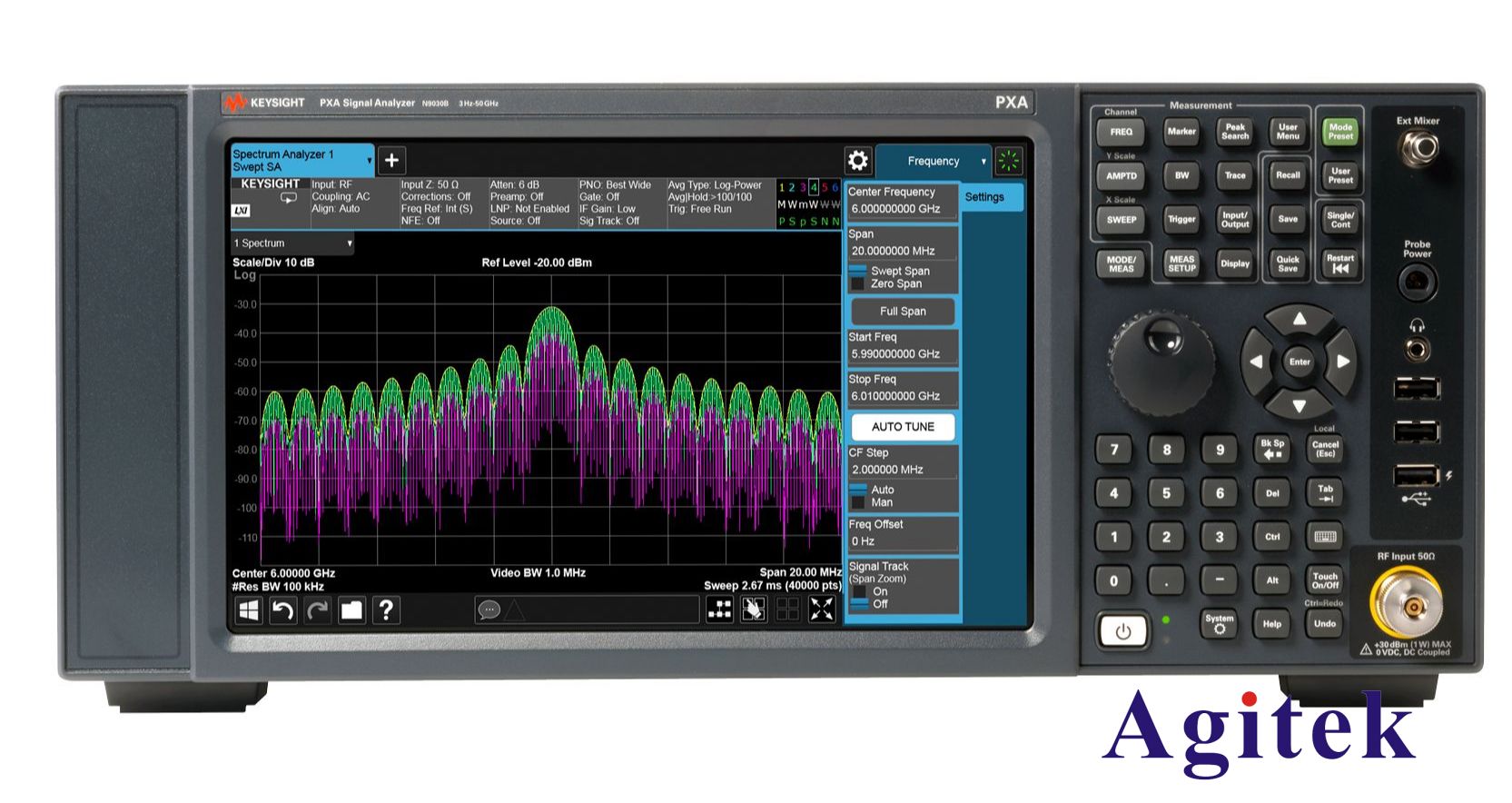Turn Signal Track On
This screenshot has width=1512, height=803.
click(x=869, y=591)
